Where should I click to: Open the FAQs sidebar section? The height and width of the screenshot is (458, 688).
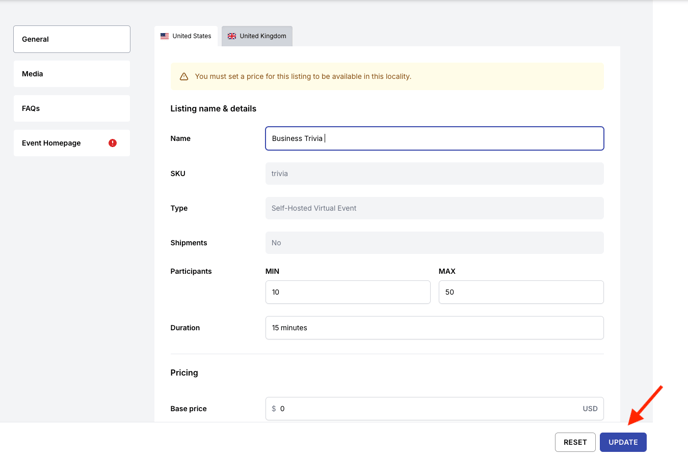(72, 108)
